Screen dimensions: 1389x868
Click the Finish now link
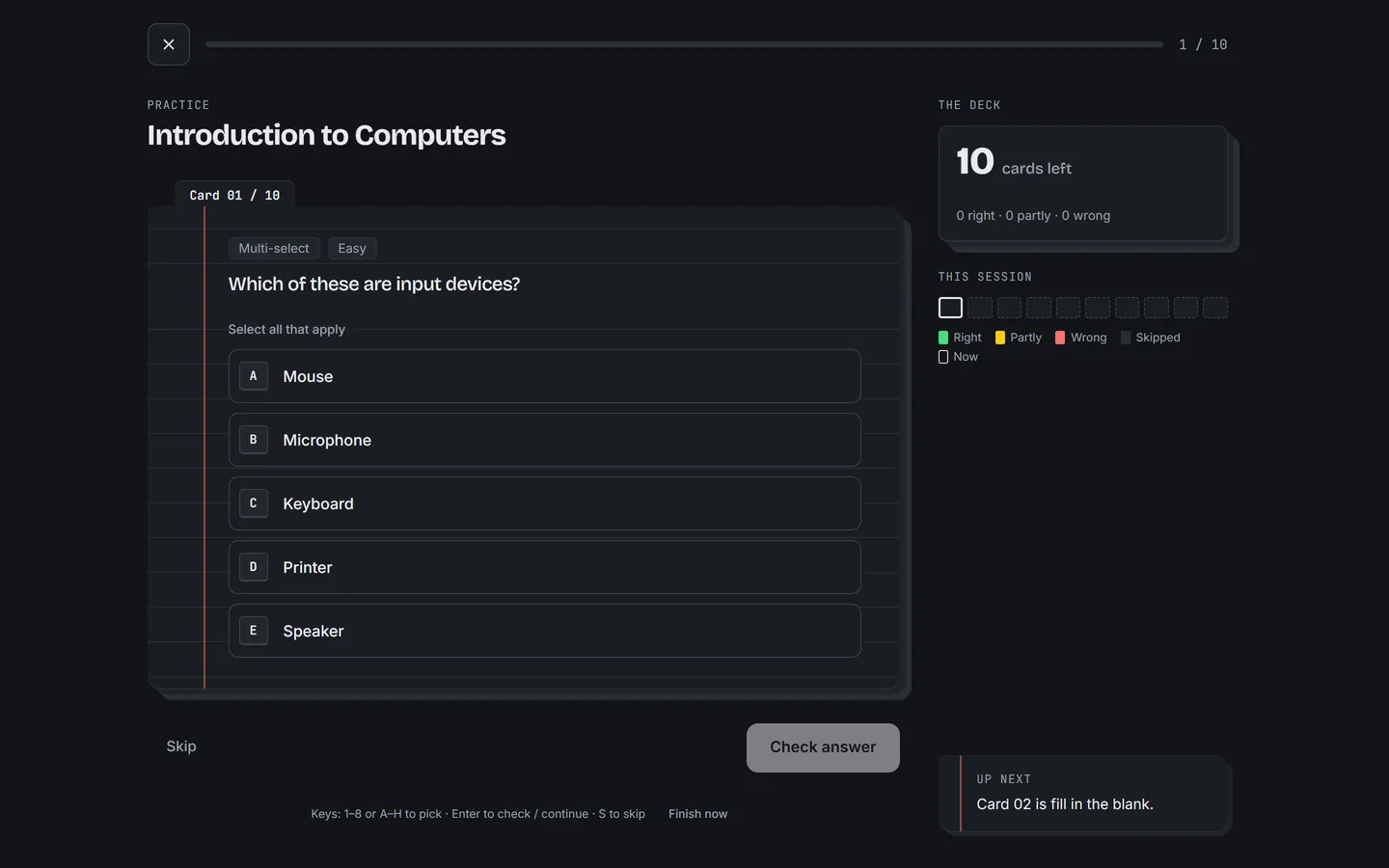click(698, 814)
